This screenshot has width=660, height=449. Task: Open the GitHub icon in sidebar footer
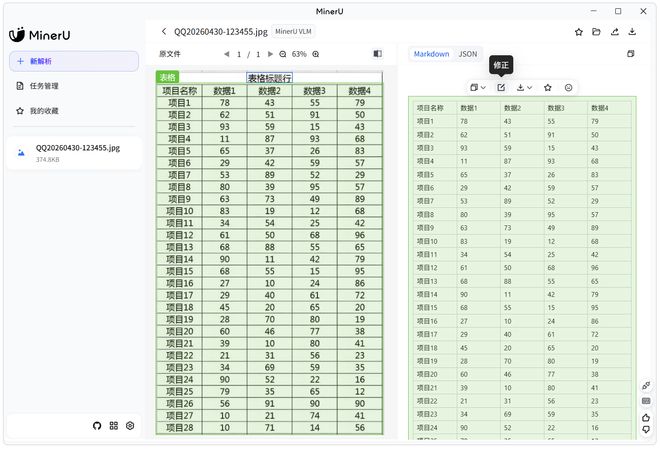click(x=97, y=426)
